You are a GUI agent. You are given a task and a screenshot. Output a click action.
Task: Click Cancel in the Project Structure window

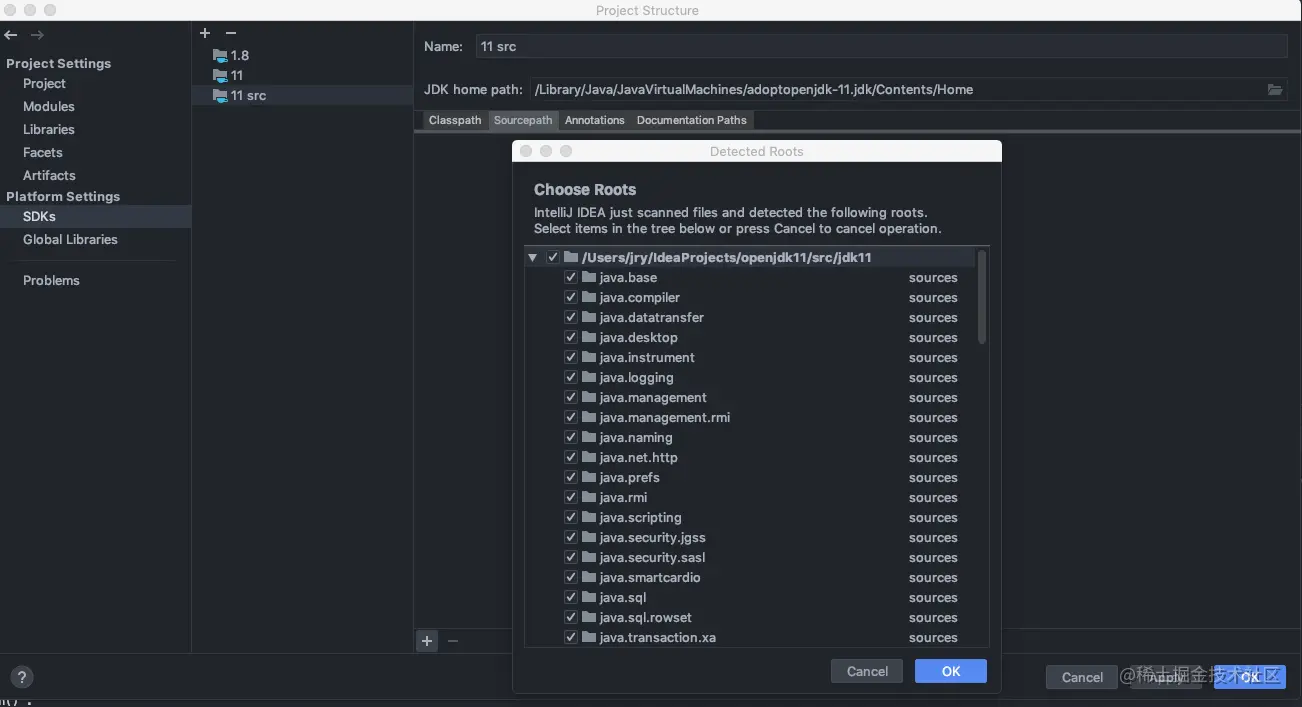[x=1082, y=677]
